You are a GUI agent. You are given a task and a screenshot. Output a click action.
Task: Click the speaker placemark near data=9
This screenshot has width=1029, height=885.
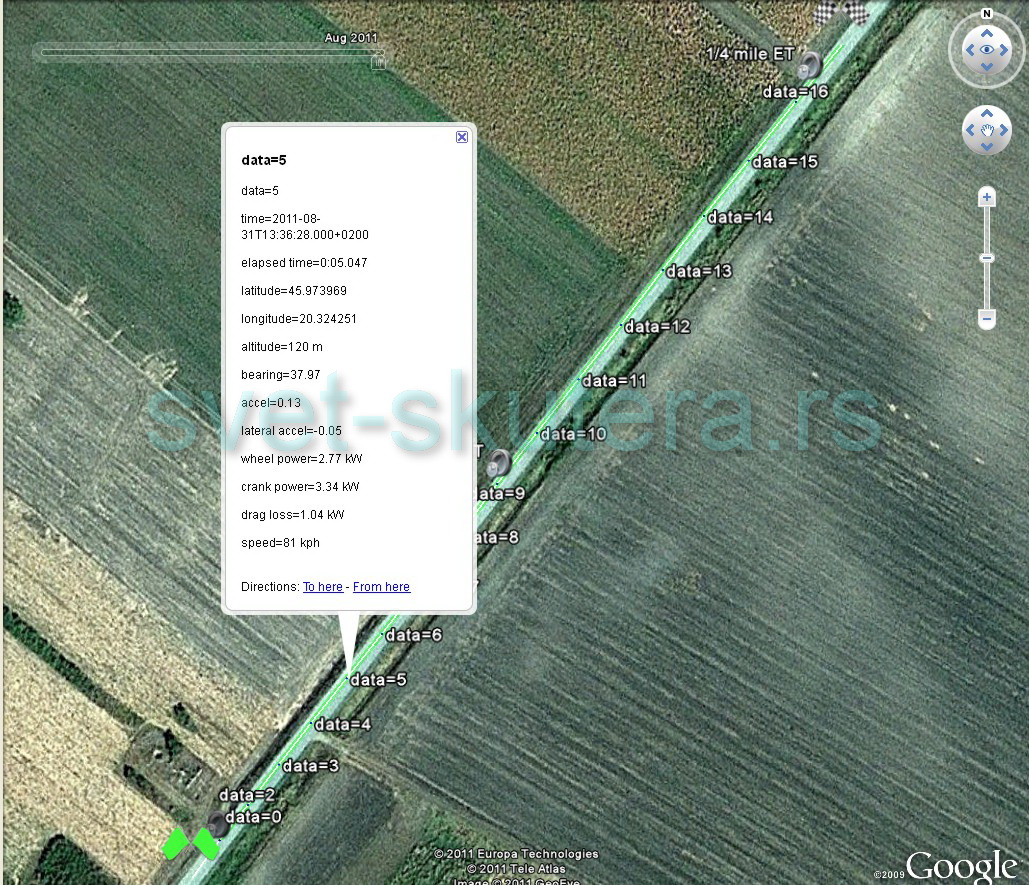[499, 463]
